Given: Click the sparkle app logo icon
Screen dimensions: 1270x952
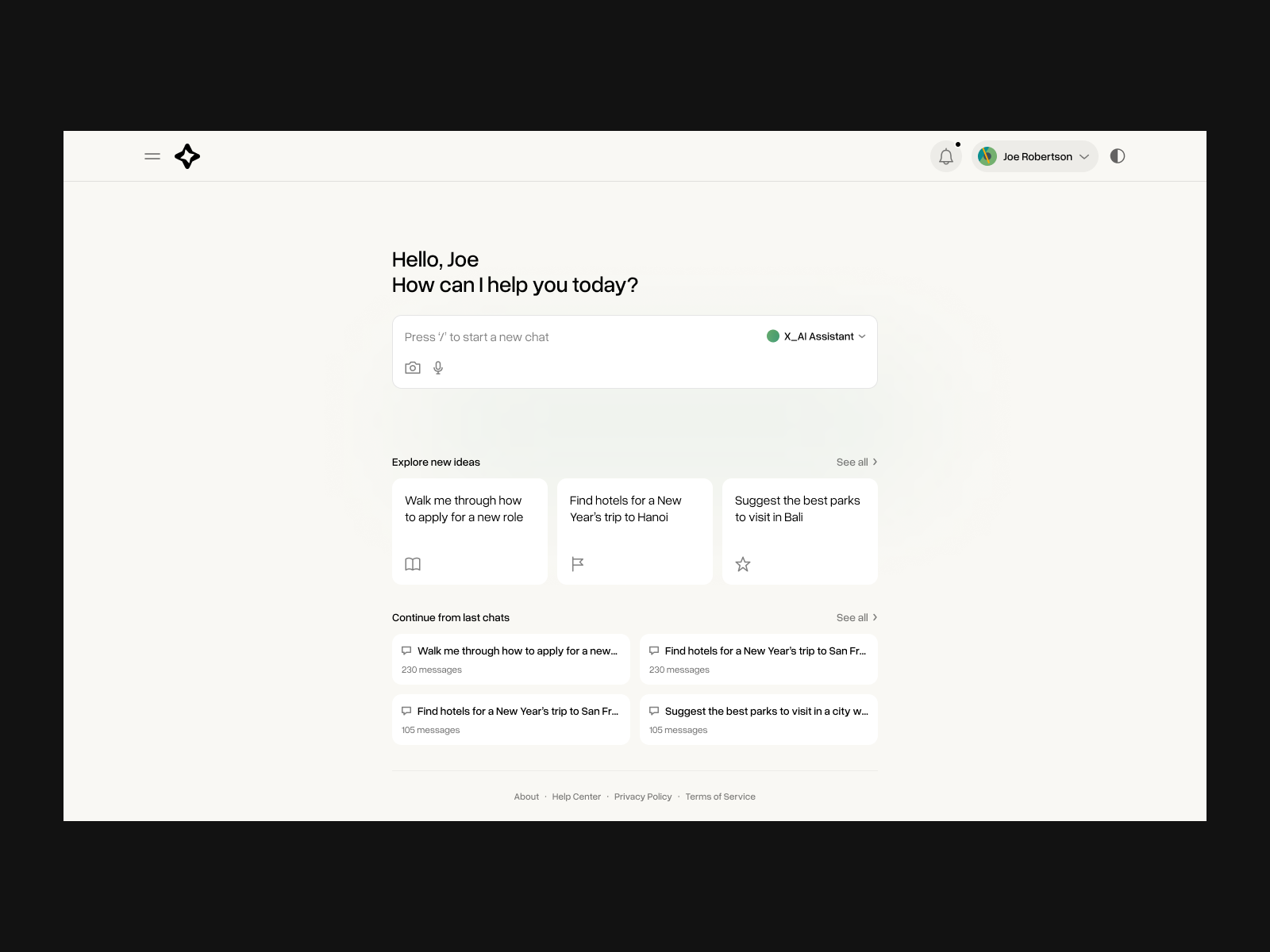Looking at the screenshot, I should point(187,156).
